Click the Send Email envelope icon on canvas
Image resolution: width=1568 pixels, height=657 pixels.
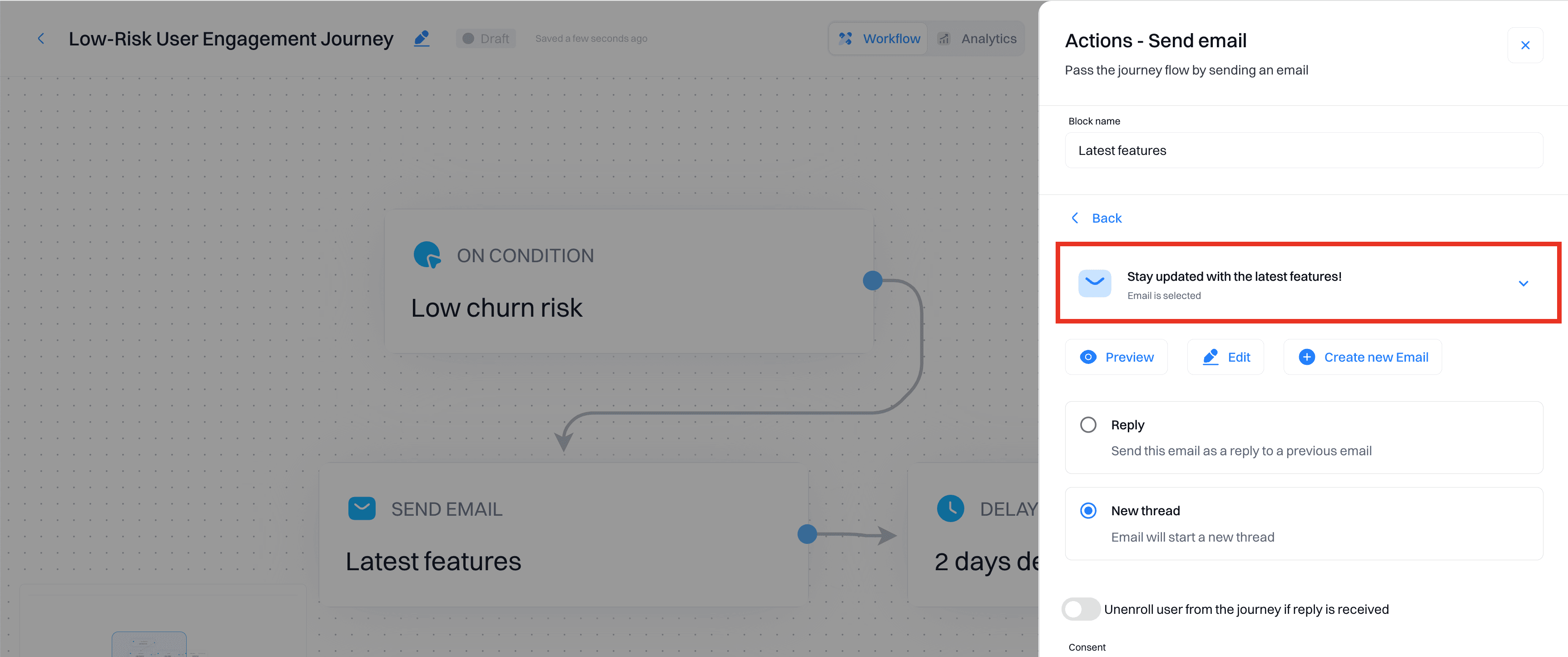coord(362,508)
